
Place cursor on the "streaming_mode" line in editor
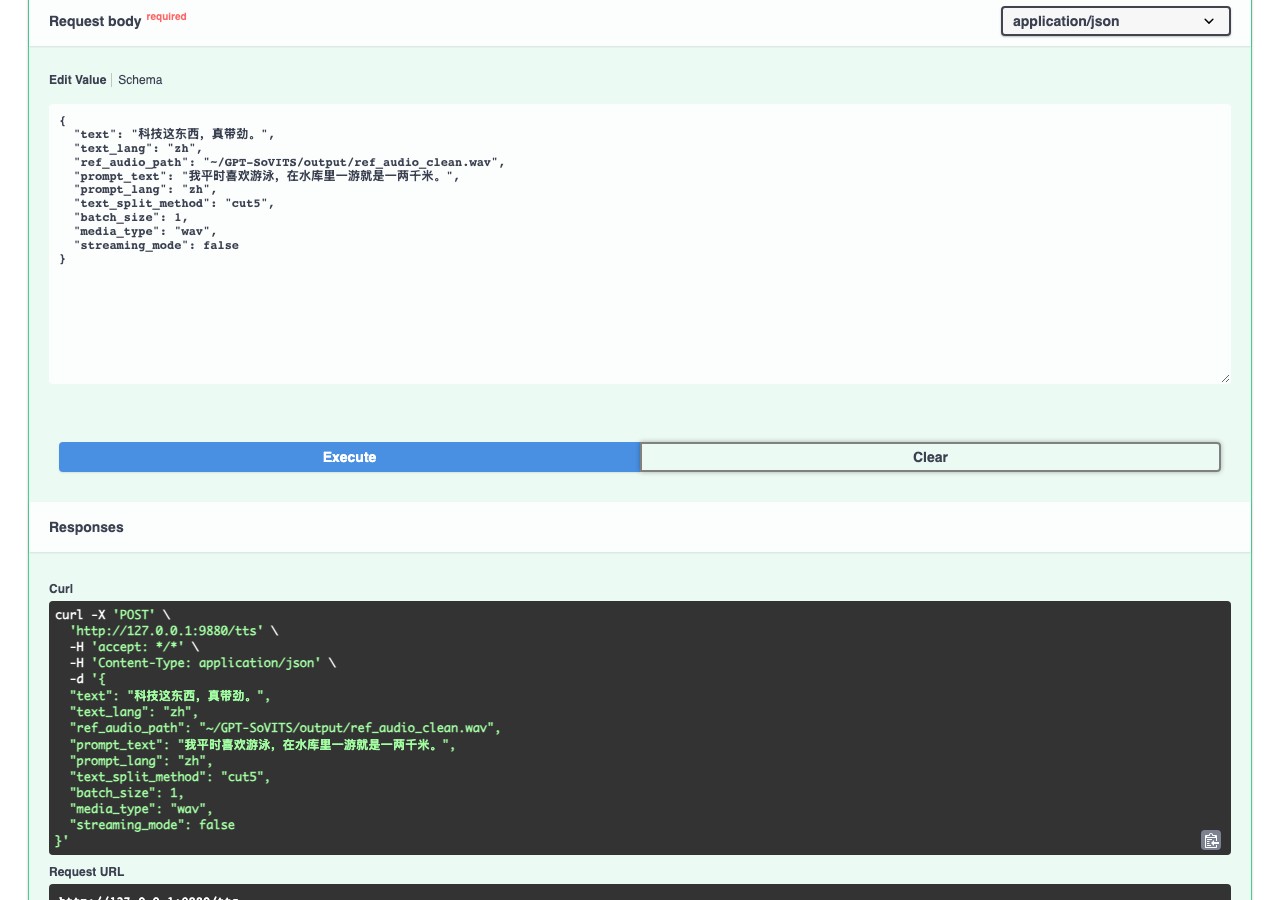pos(156,245)
